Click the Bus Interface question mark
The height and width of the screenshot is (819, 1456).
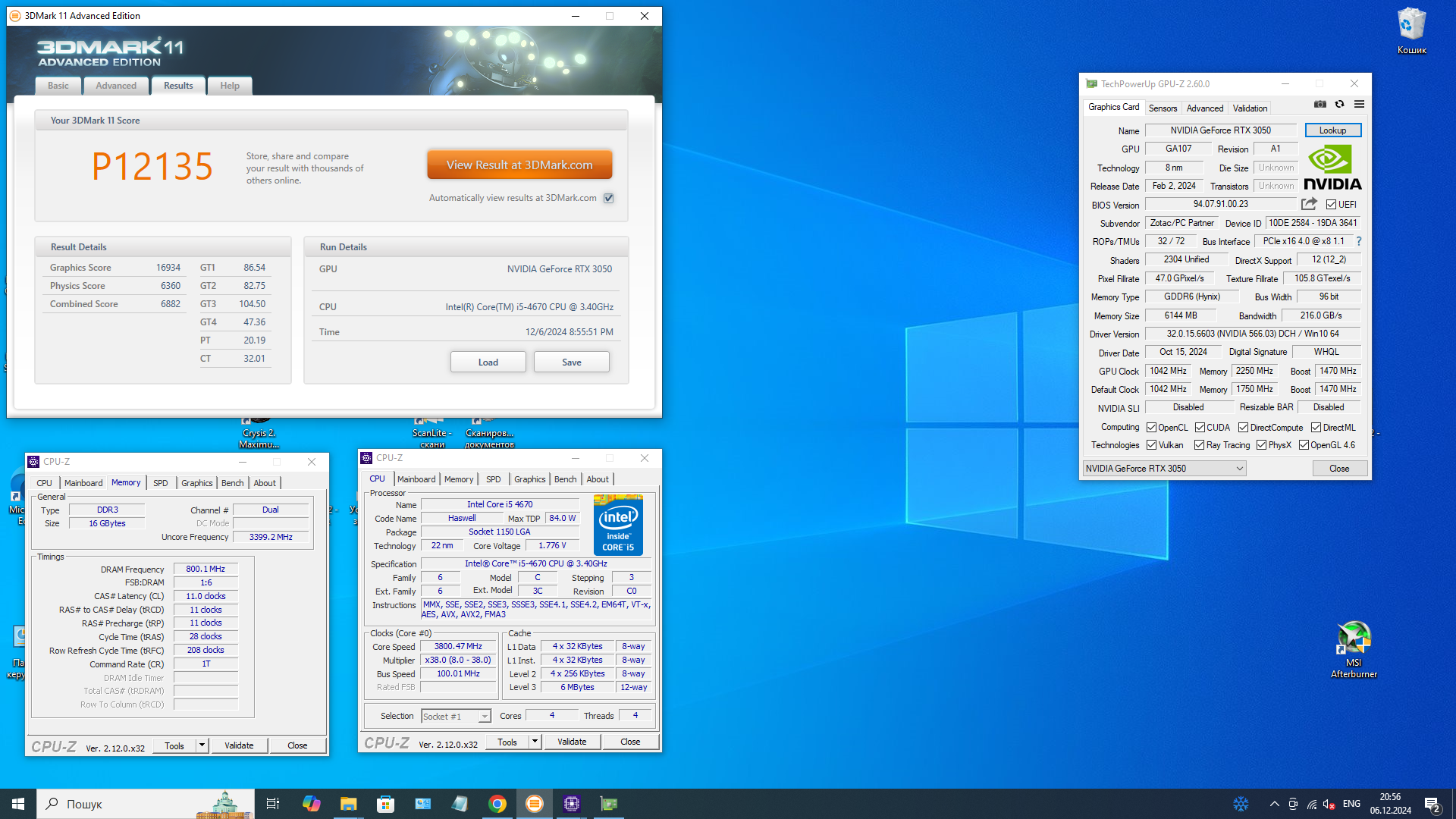pos(1359,241)
